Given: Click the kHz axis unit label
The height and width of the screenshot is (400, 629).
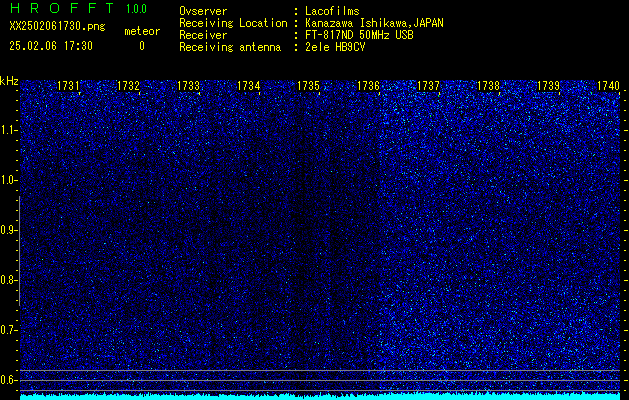Looking at the screenshot, I should [x=9, y=81].
